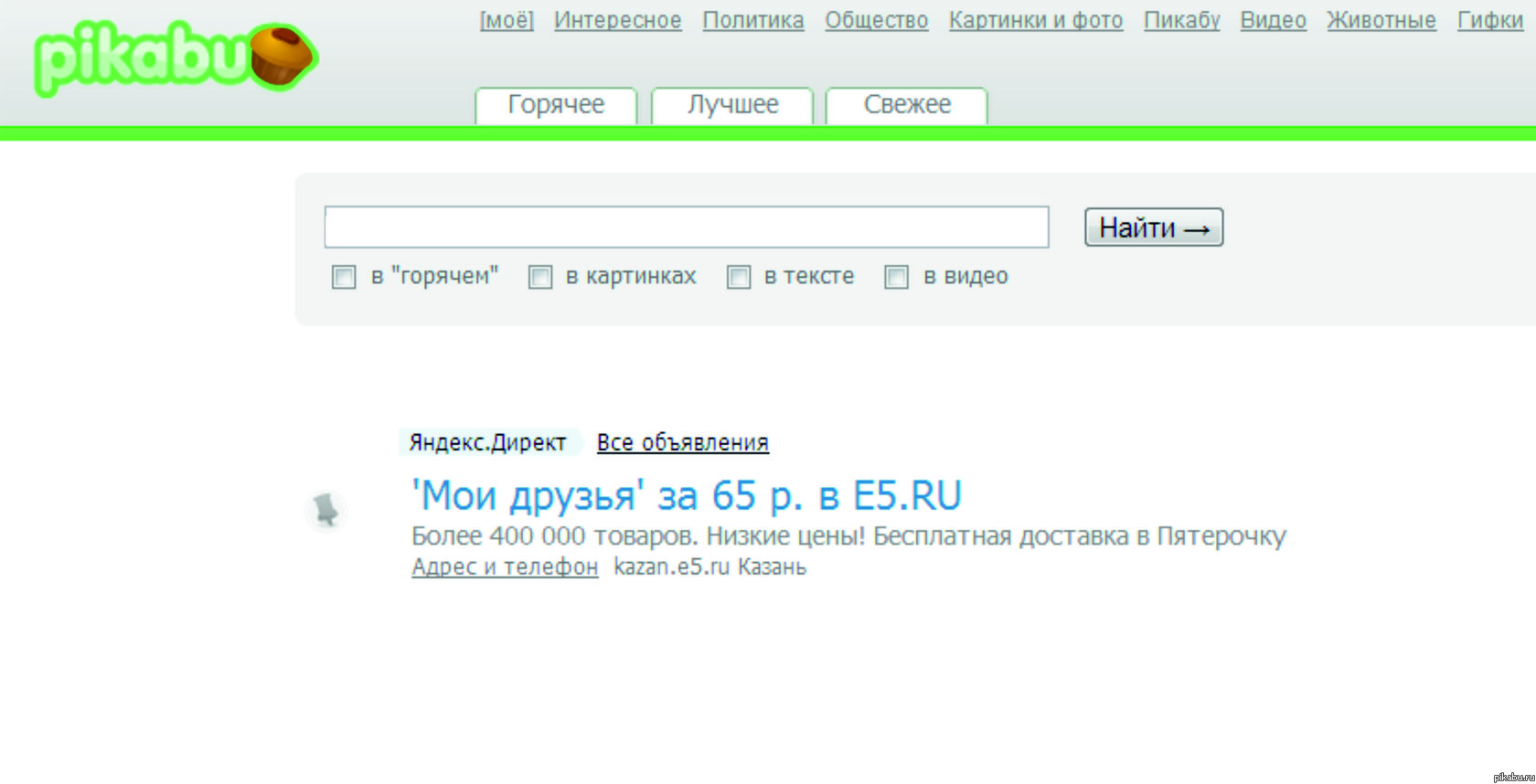Image resolution: width=1536 pixels, height=784 pixels.
Task: Switch to the Горячее tab
Action: [x=556, y=105]
